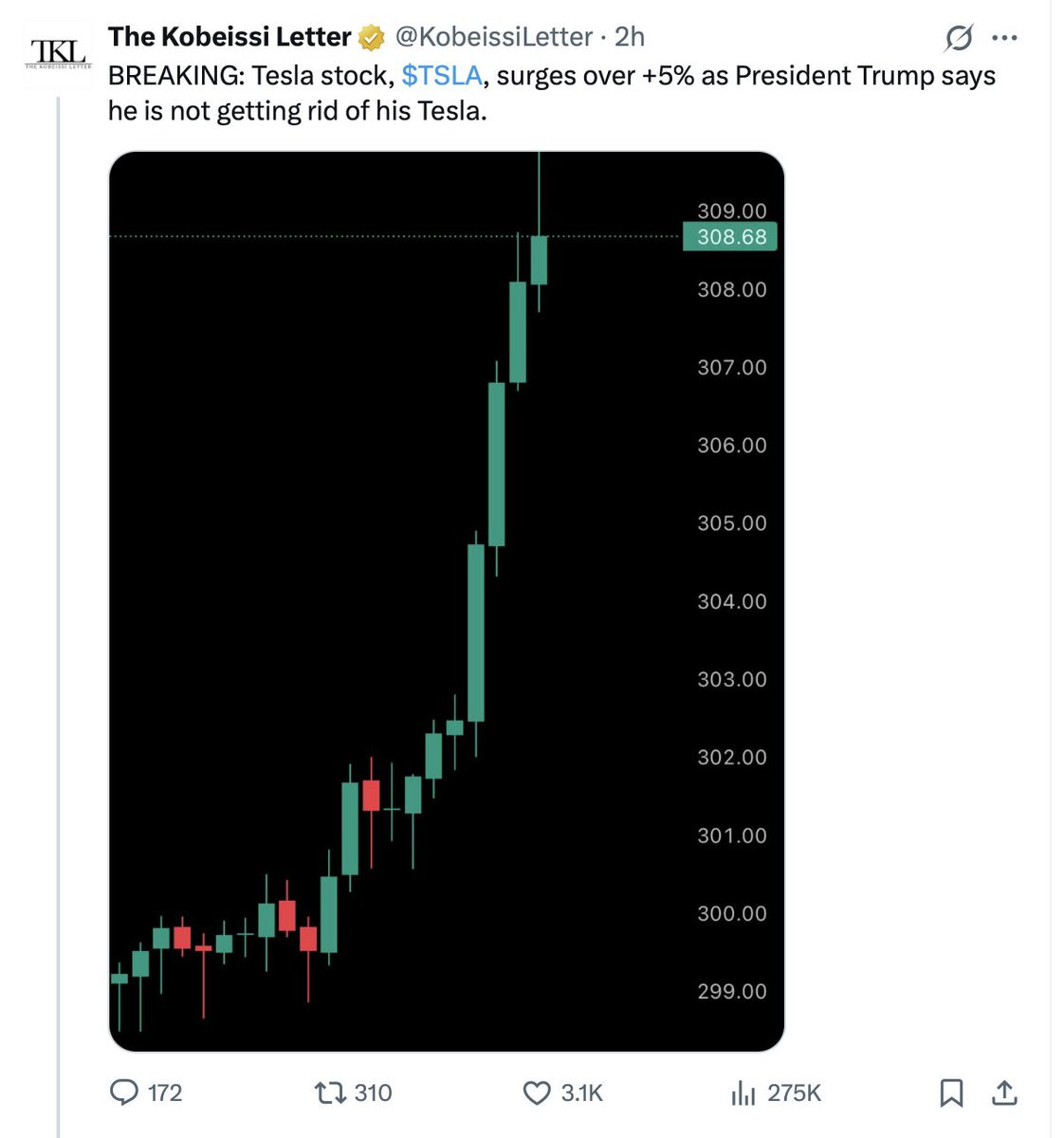Like the tweet with the heart icon
The image size is (1064, 1138).
click(x=537, y=1092)
